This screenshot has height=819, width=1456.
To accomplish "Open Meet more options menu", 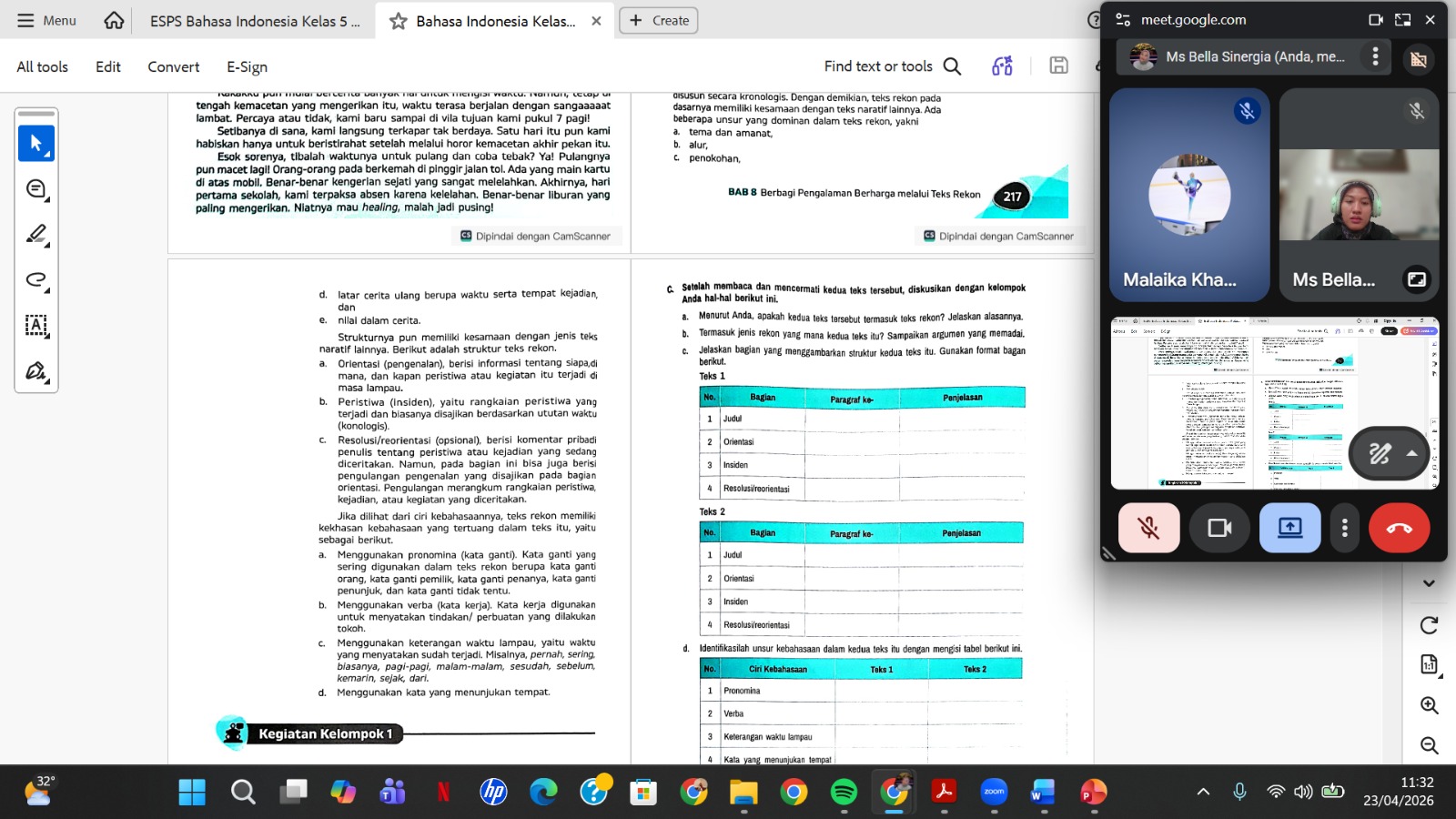I will click(1344, 528).
